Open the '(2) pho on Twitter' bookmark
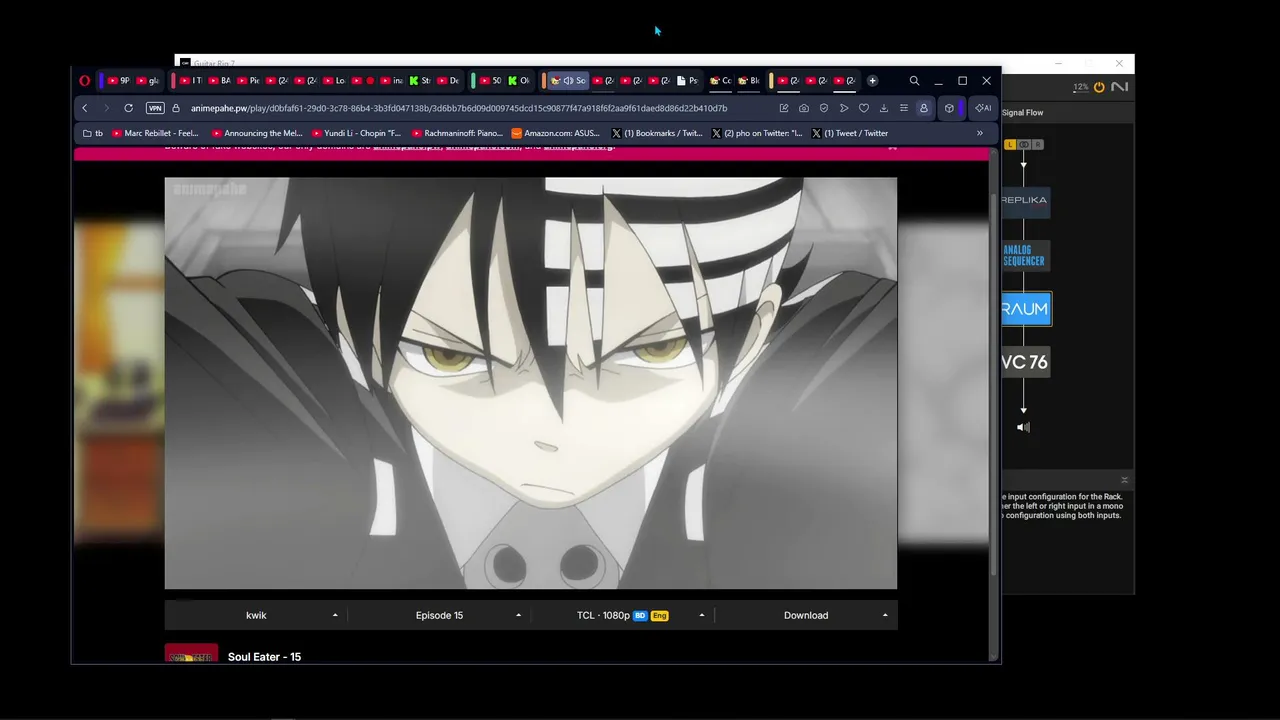 tap(756, 133)
